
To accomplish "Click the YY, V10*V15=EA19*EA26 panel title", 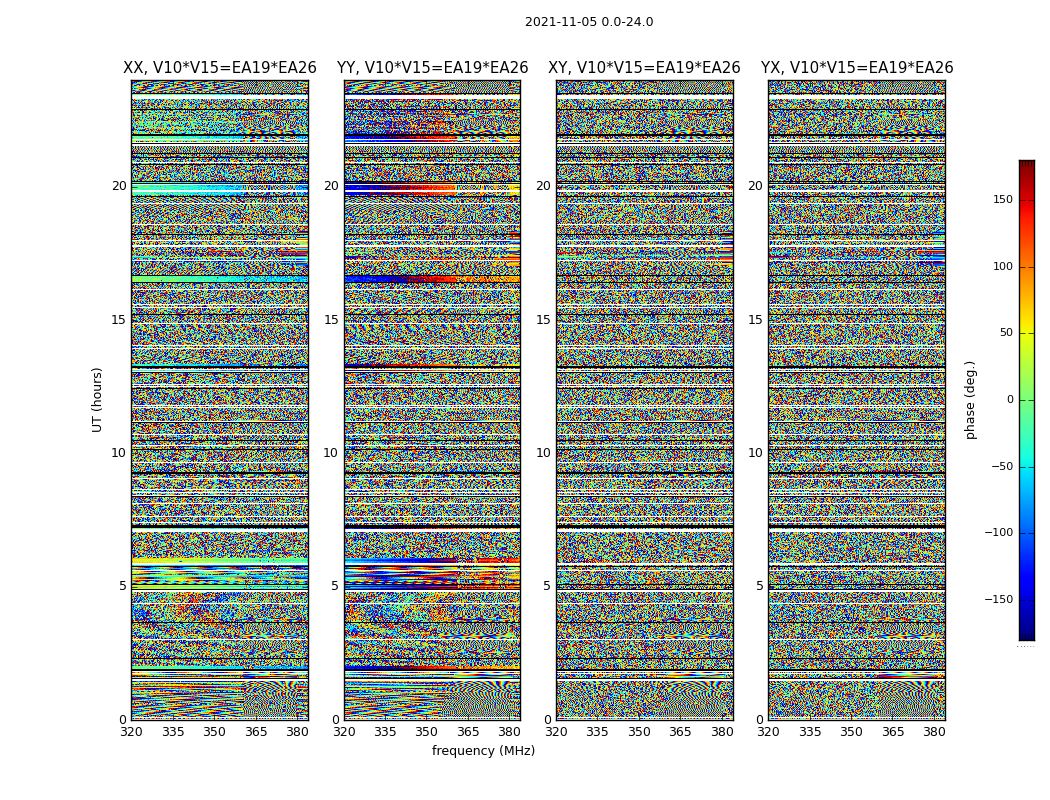I will pos(433,68).
